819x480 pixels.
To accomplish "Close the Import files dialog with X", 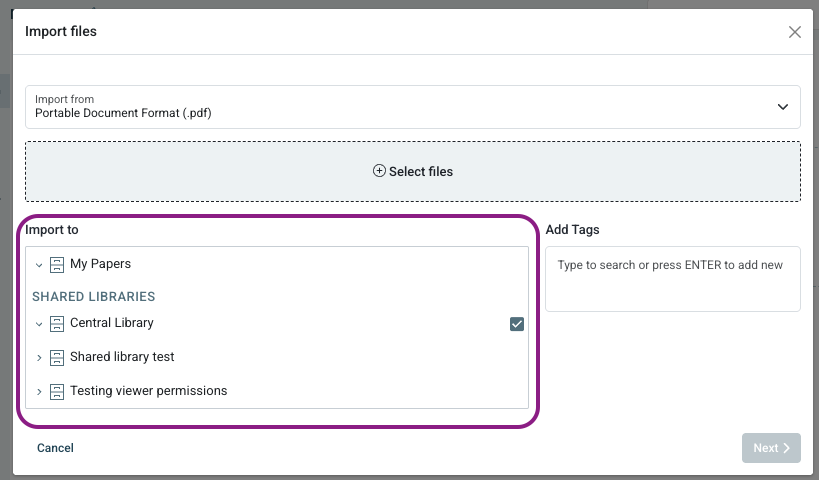I will click(x=795, y=32).
